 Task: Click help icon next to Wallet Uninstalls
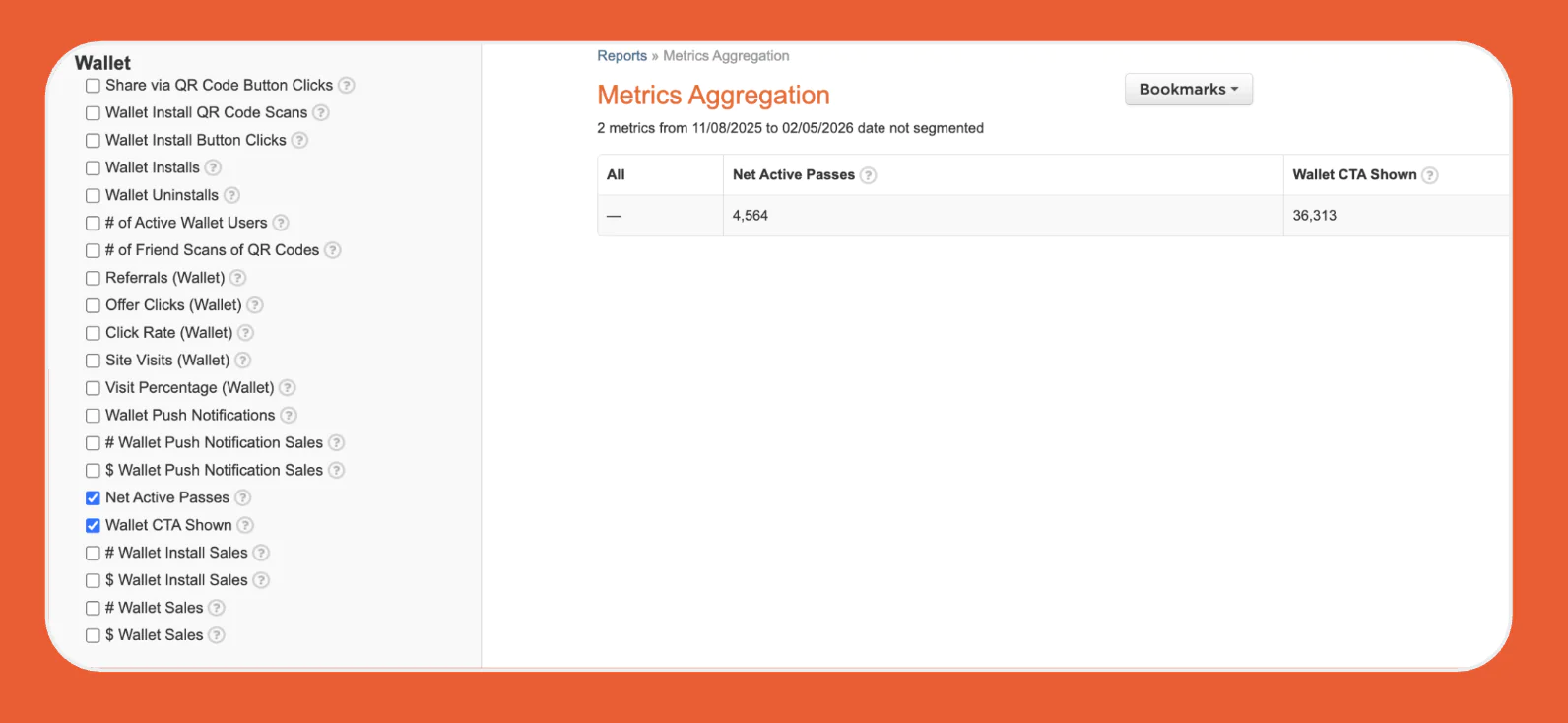231,195
